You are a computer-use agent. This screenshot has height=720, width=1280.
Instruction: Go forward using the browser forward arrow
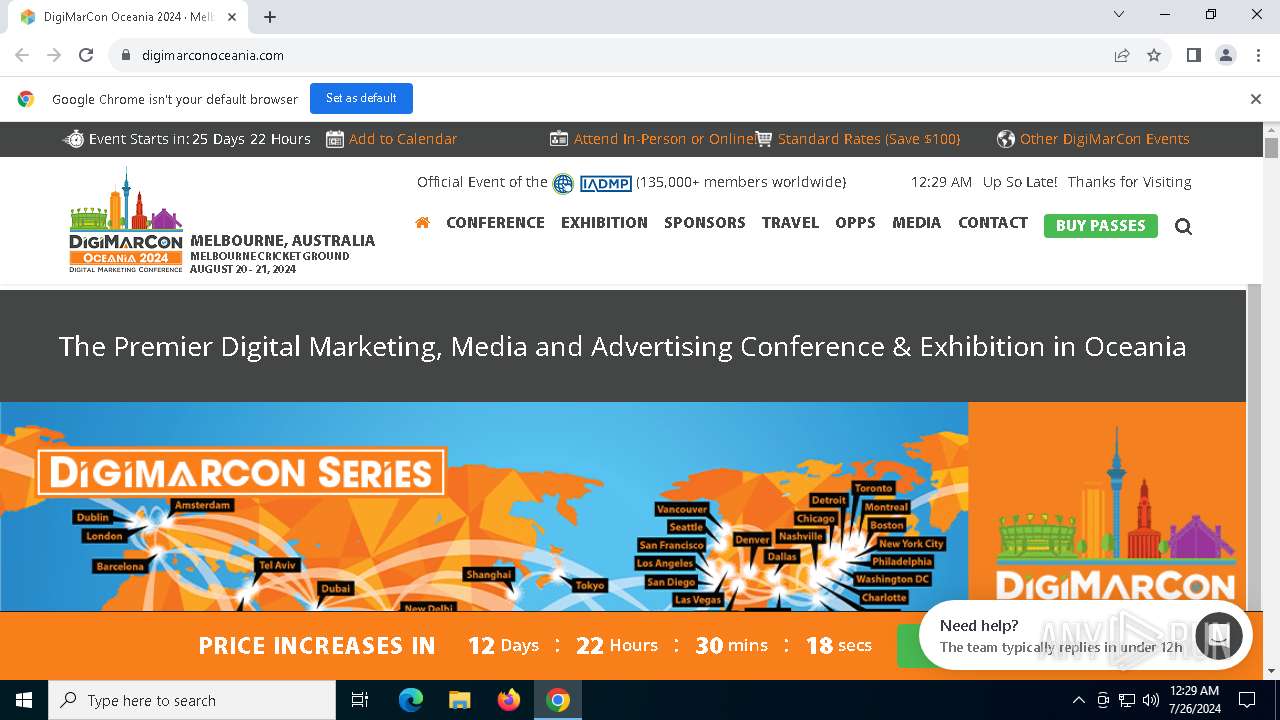[x=54, y=55]
